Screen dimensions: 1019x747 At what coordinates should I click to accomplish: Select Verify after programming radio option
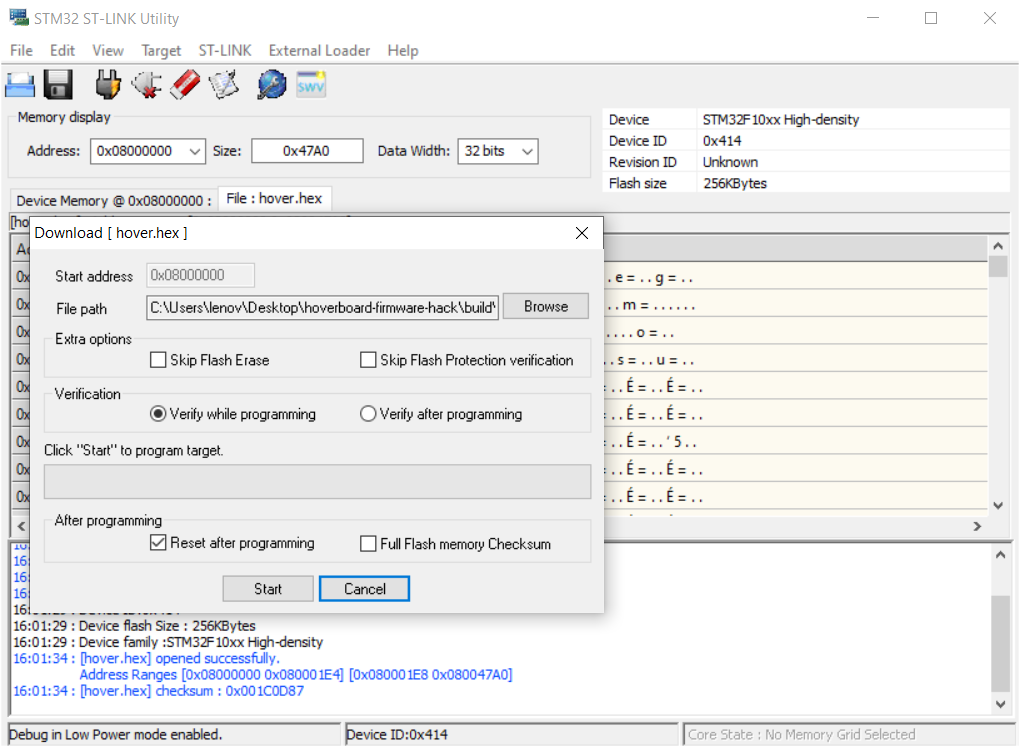coord(368,414)
